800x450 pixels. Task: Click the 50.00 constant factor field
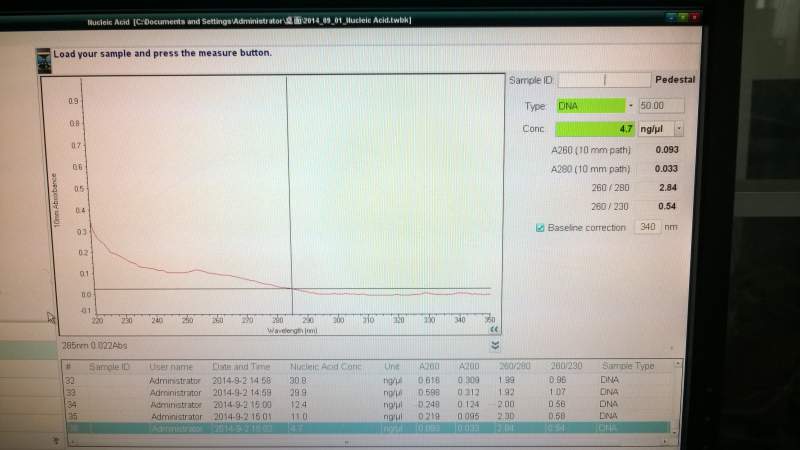coord(661,106)
